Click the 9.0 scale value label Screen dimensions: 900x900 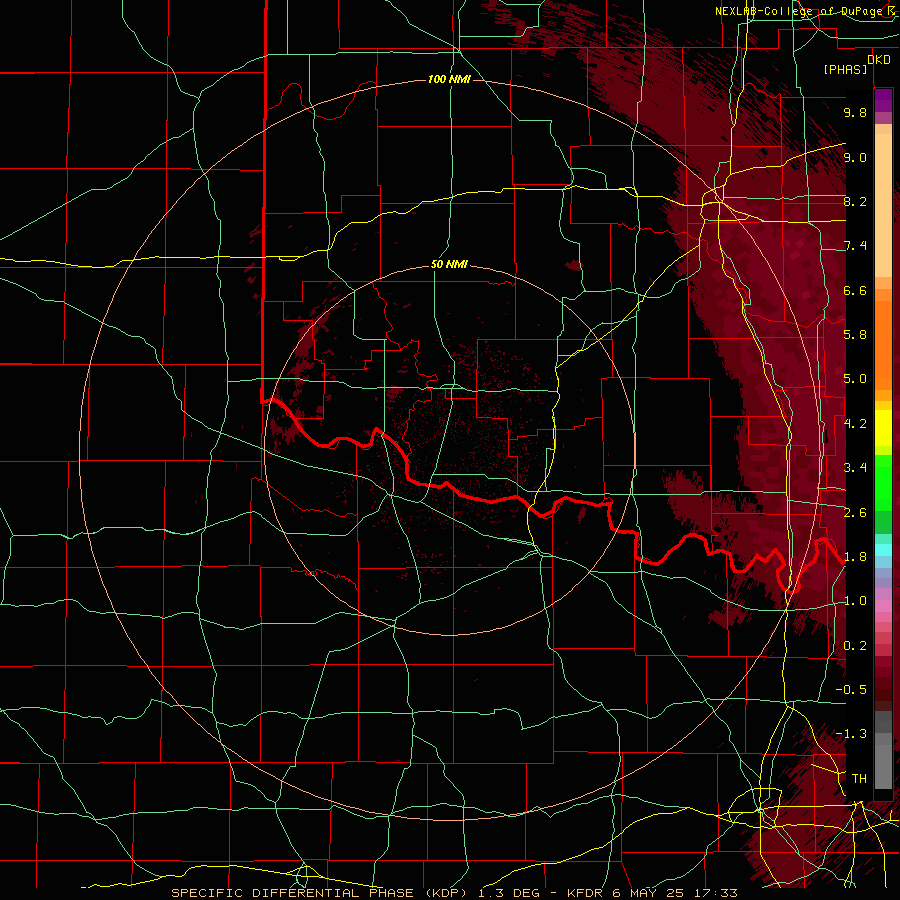855,157
